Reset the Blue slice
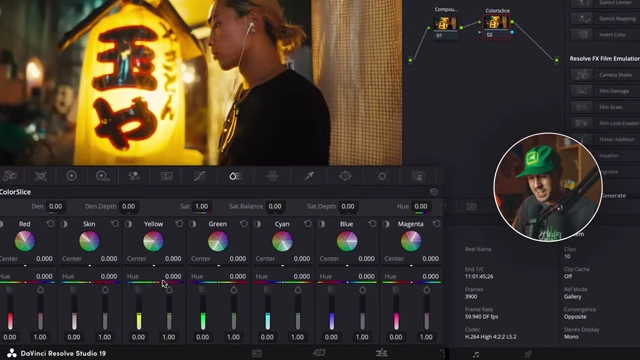The image size is (640, 360). [x=372, y=224]
